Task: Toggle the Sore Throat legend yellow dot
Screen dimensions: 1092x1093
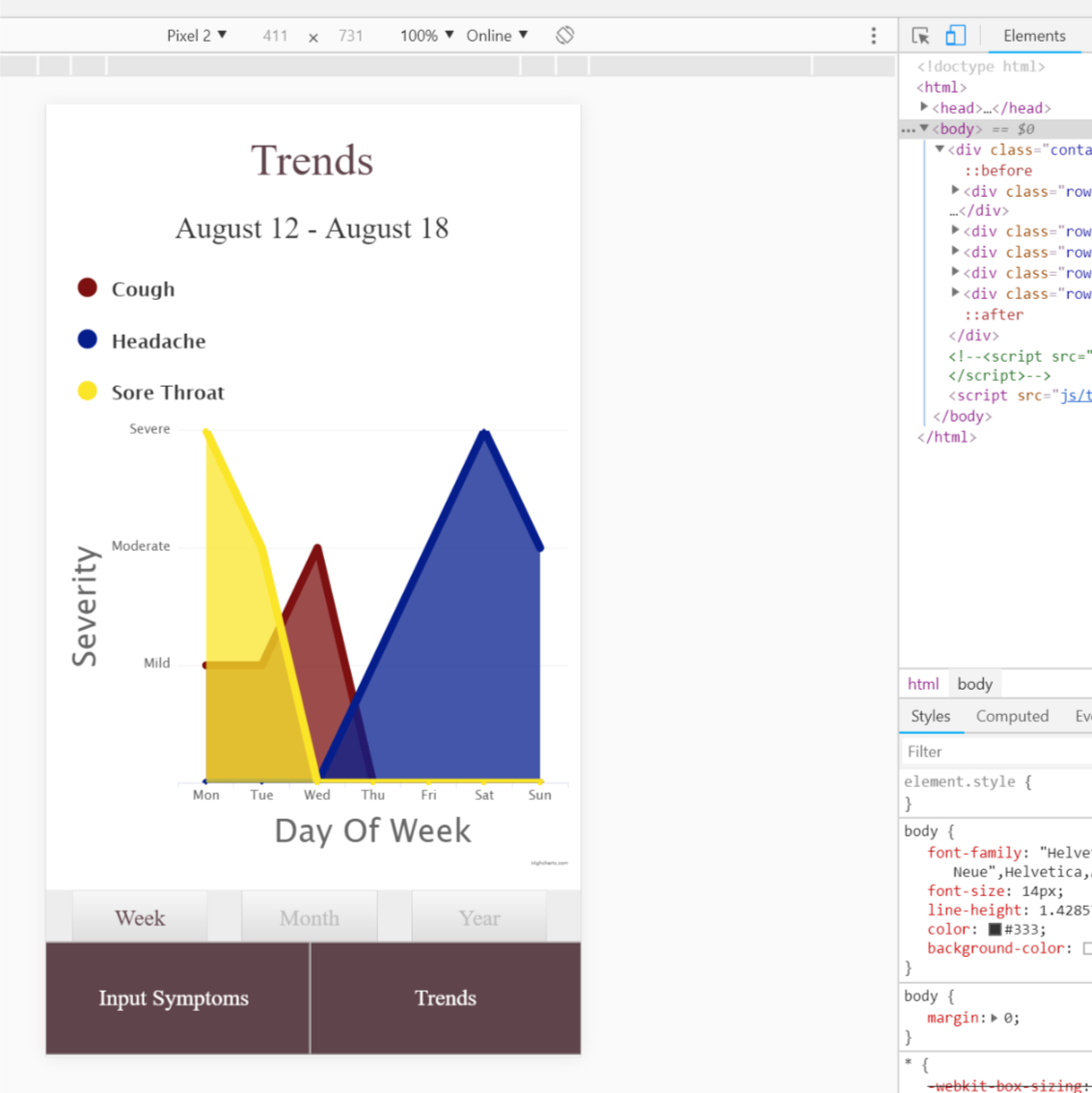Action: 87,391
